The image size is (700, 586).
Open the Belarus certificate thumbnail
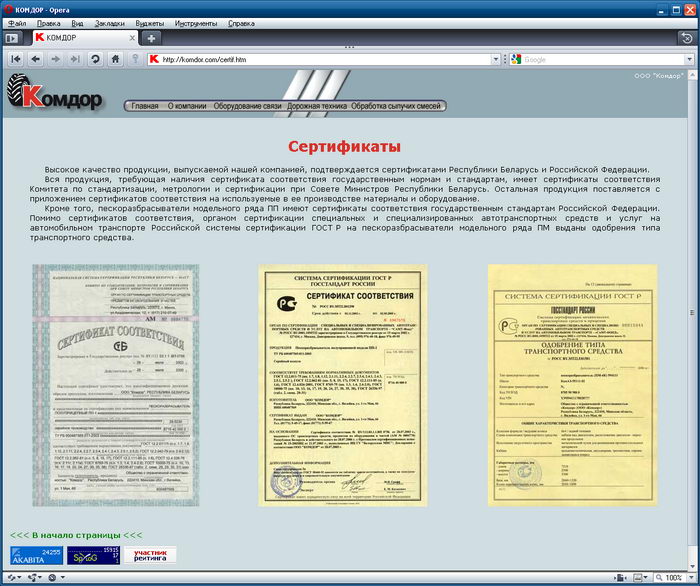pyautogui.click(x=116, y=385)
